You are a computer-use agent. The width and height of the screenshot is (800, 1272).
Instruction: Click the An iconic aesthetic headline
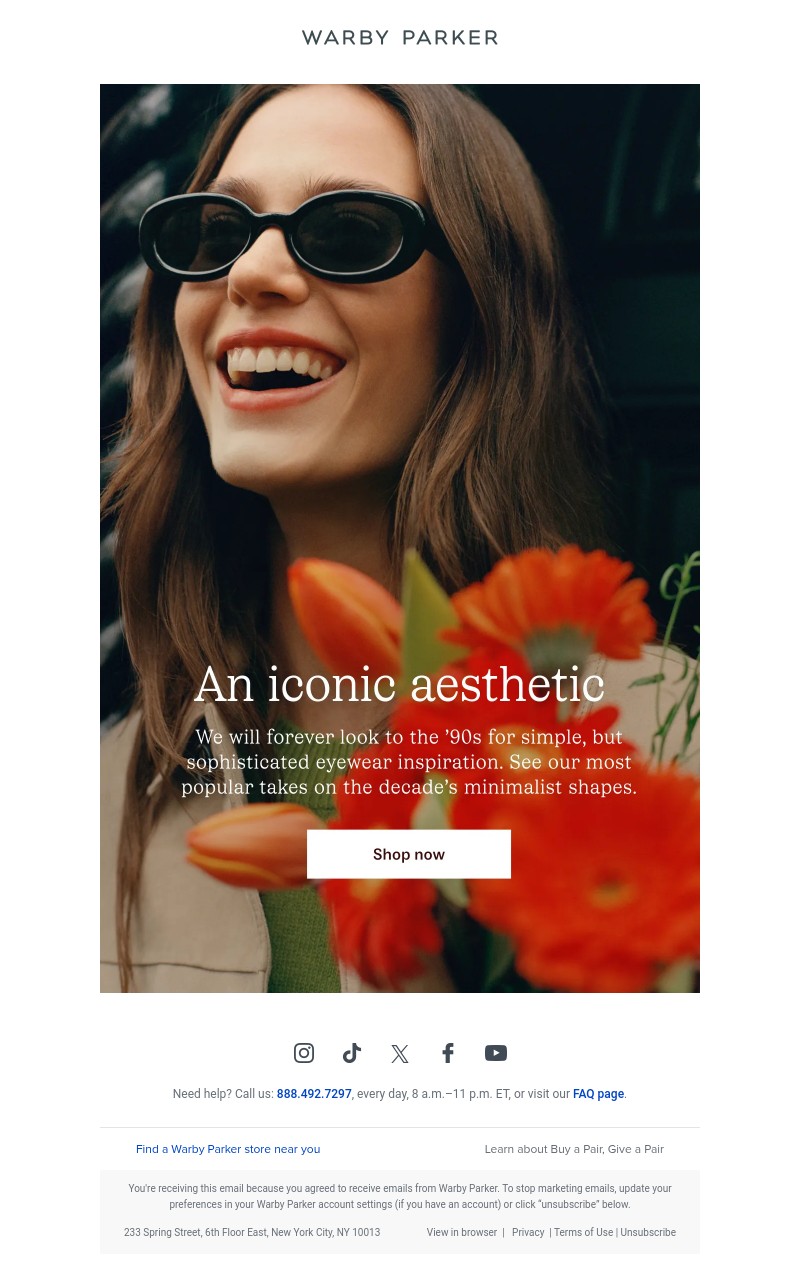pos(399,685)
